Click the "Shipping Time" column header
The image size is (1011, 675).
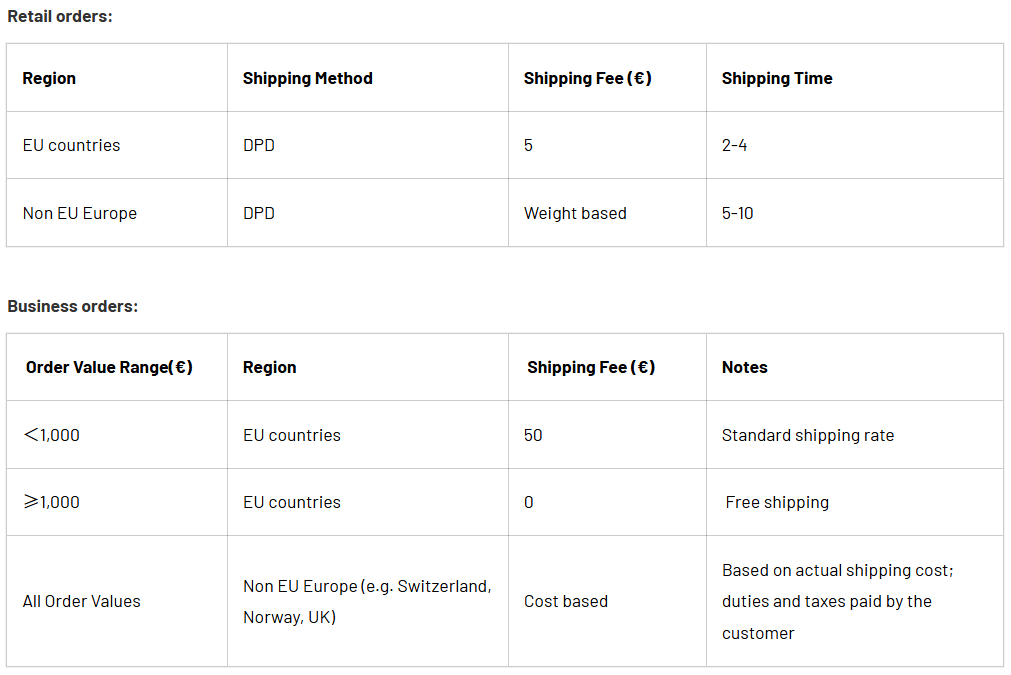pos(776,78)
